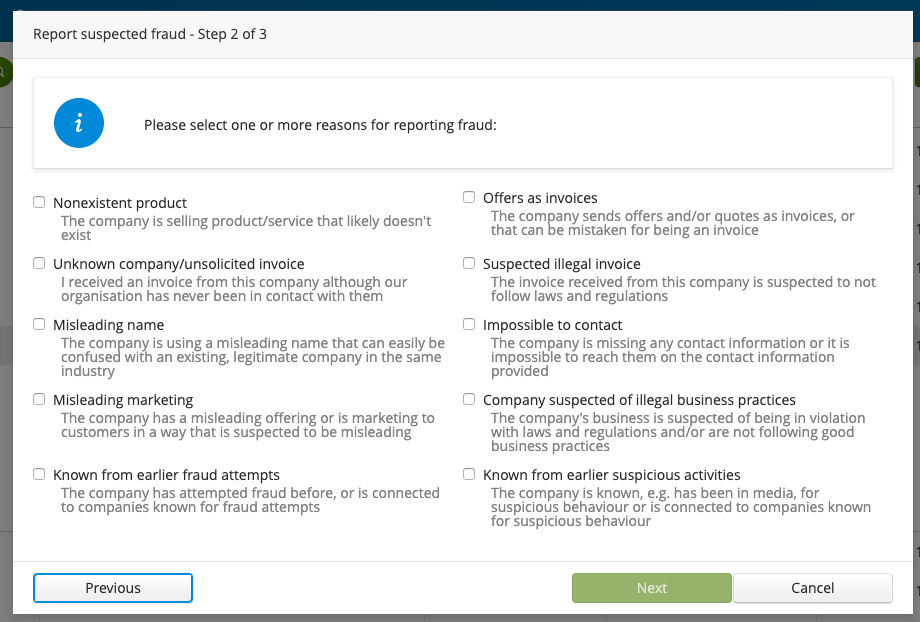Cancel the fraud report
Viewport: 920px width, 622px height.
tap(812, 588)
